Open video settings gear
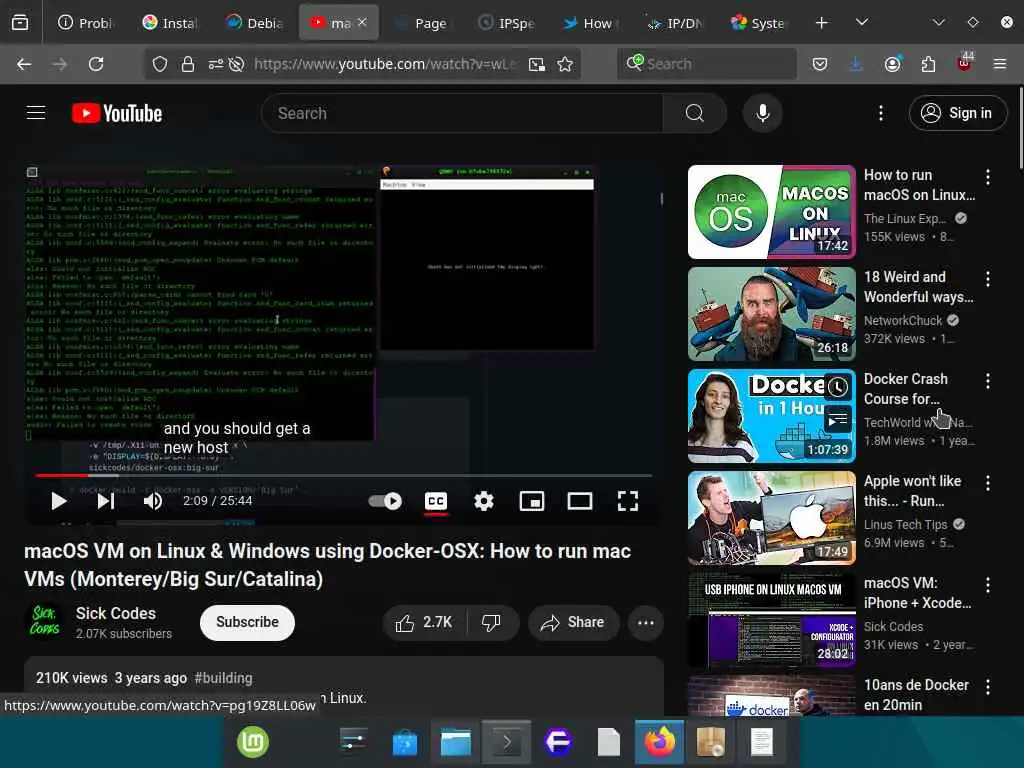Screen dimensions: 1024x768 (484, 501)
